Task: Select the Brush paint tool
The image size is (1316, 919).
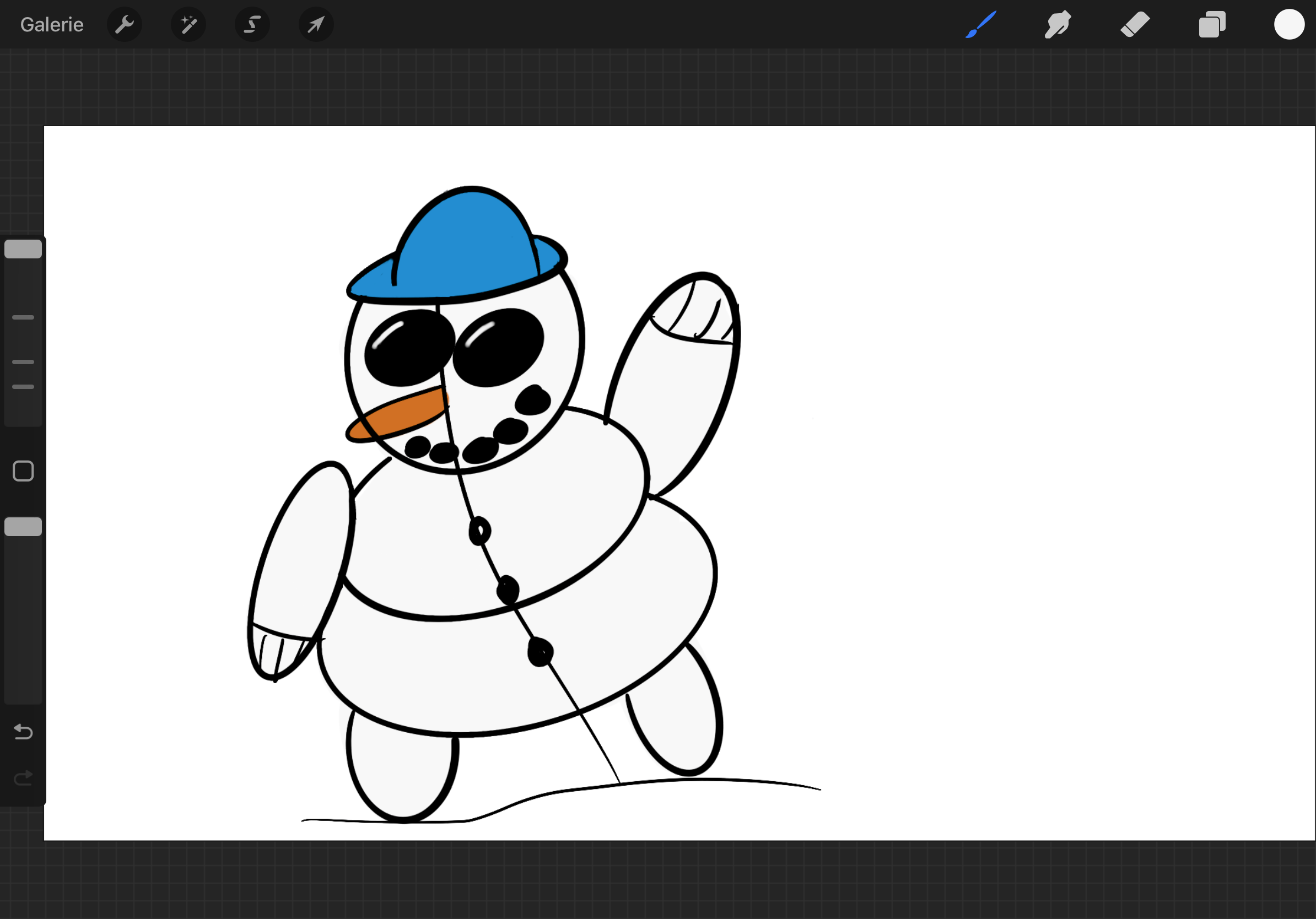Action: tap(981, 25)
